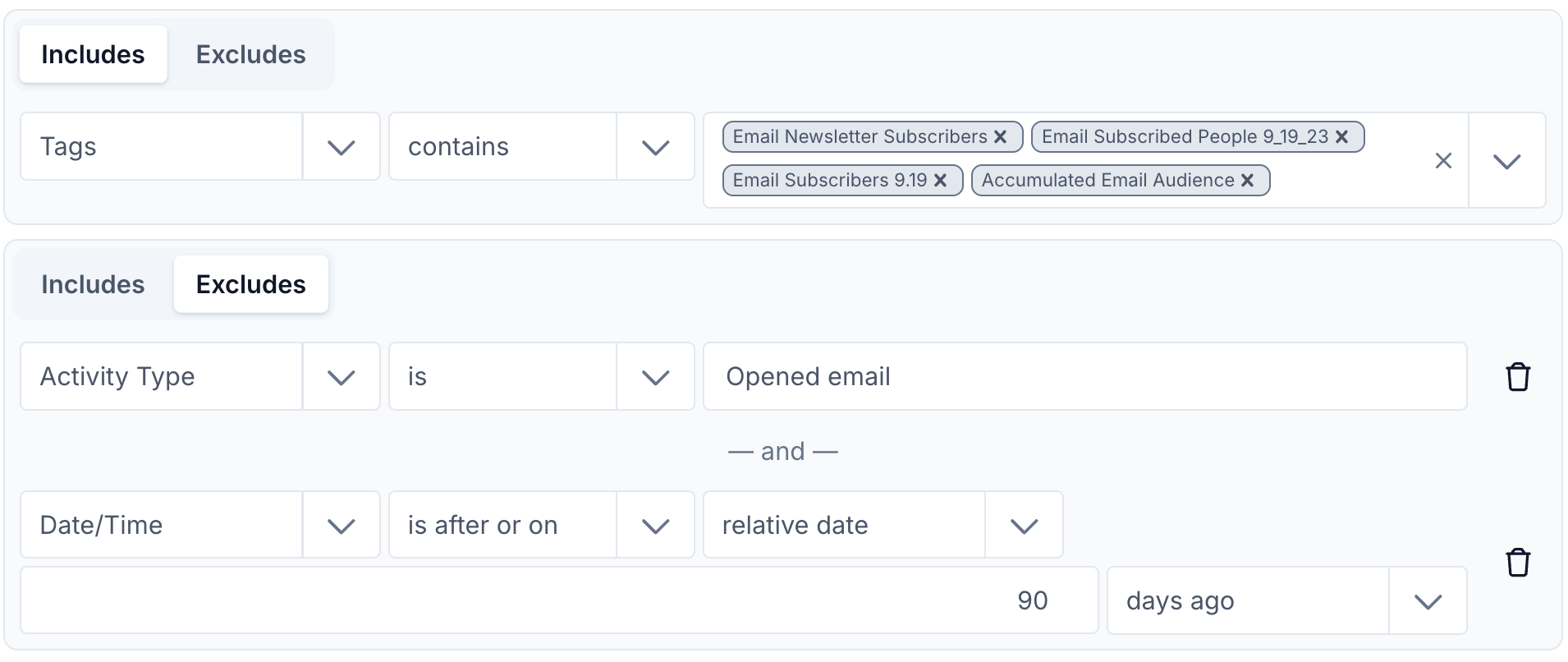Open the contains operator dropdown
This screenshot has width=1568, height=662.
655,148
